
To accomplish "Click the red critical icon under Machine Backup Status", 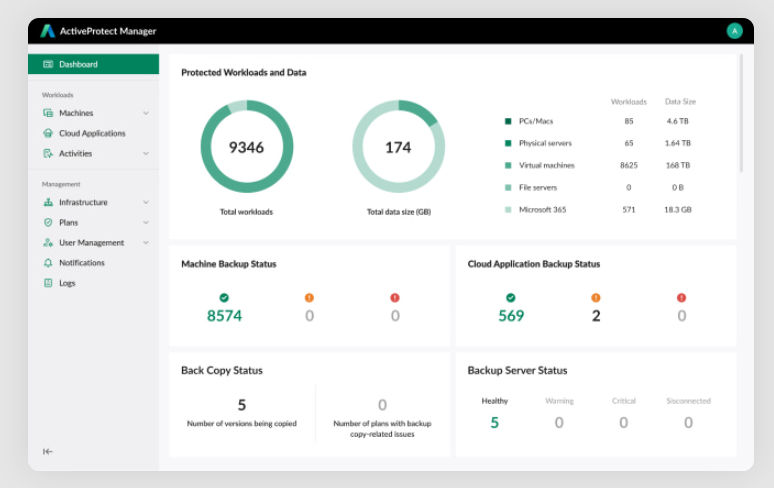I will (395, 297).
